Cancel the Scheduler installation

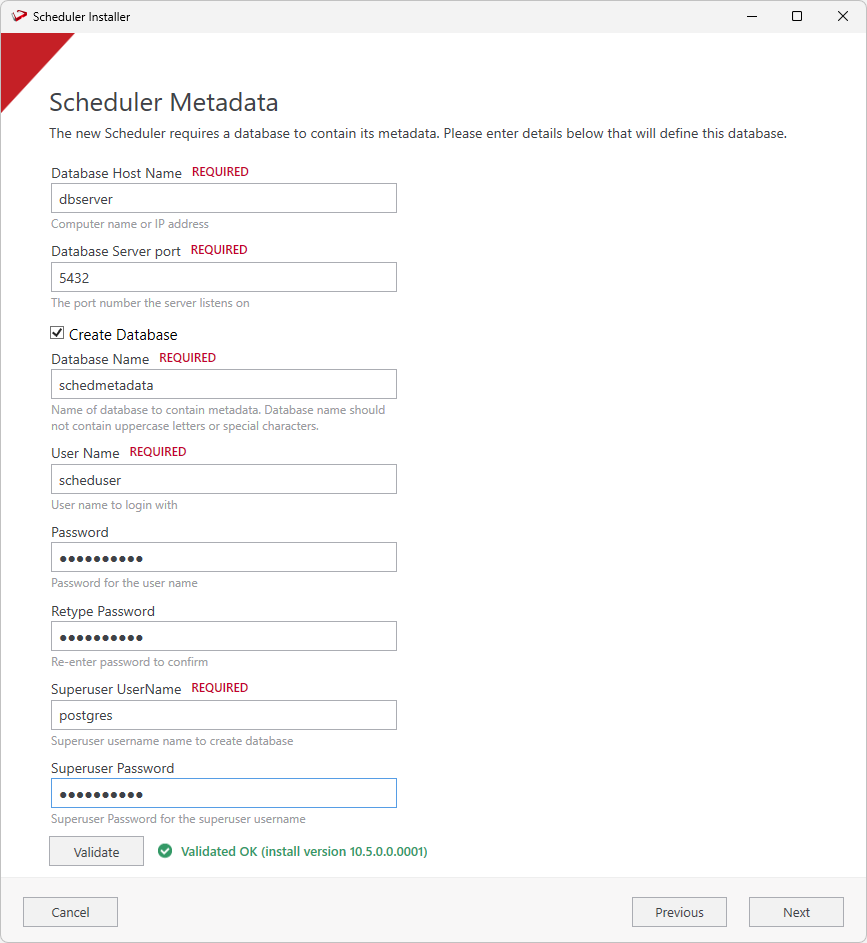(x=70, y=912)
